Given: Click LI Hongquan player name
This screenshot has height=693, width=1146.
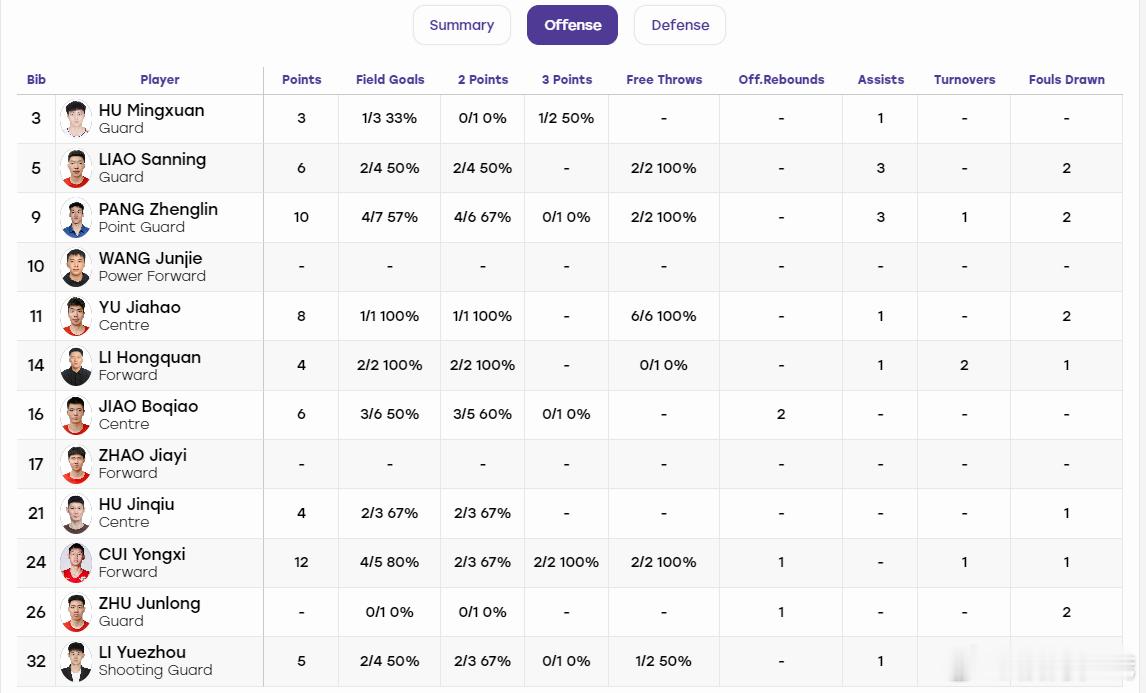Looking at the screenshot, I should click(x=150, y=357).
